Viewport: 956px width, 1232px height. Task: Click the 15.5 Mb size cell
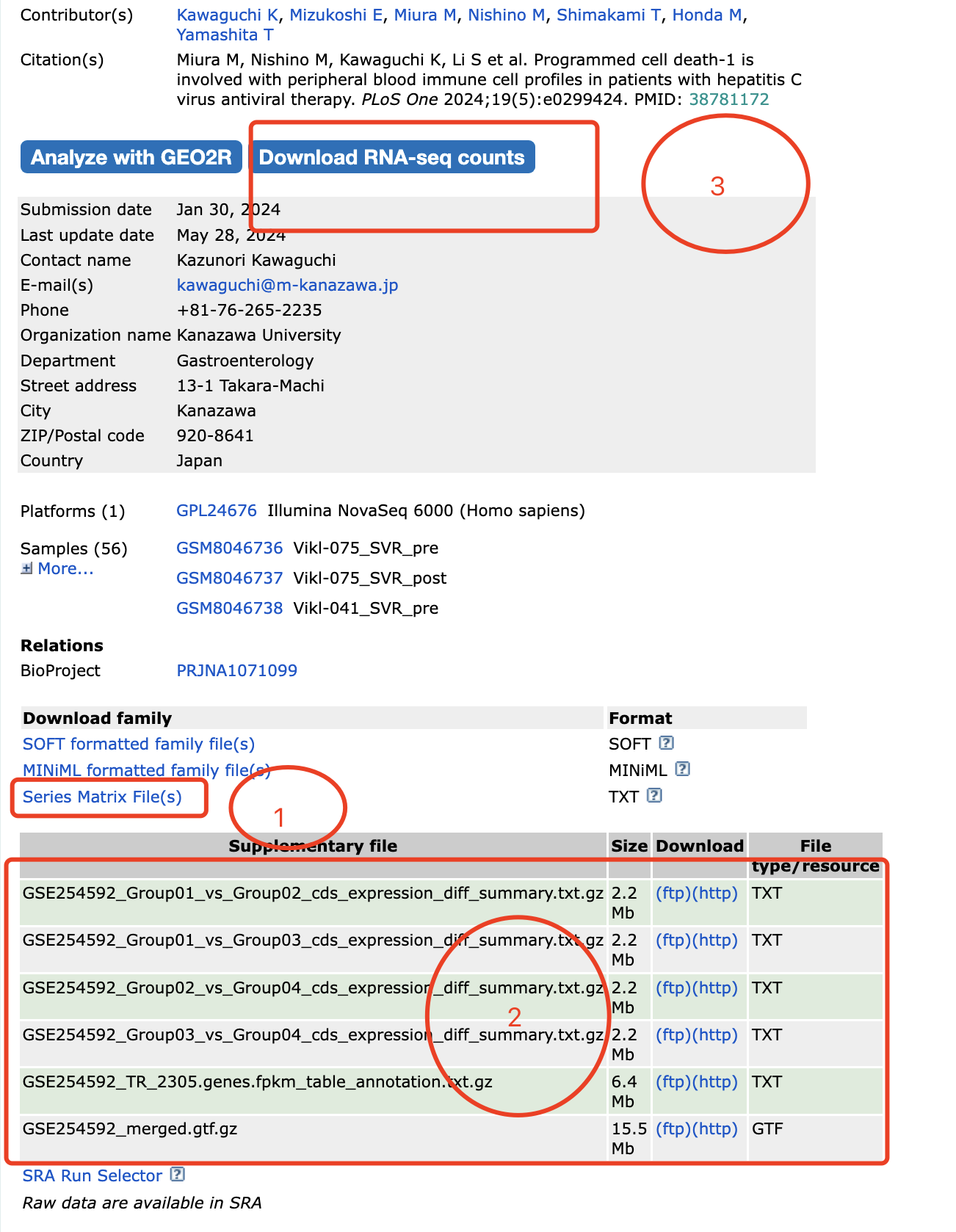click(x=629, y=1138)
